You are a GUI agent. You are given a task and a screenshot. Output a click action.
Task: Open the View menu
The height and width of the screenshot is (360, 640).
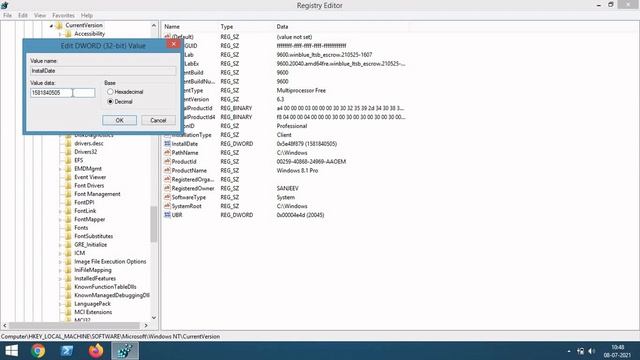40,15
